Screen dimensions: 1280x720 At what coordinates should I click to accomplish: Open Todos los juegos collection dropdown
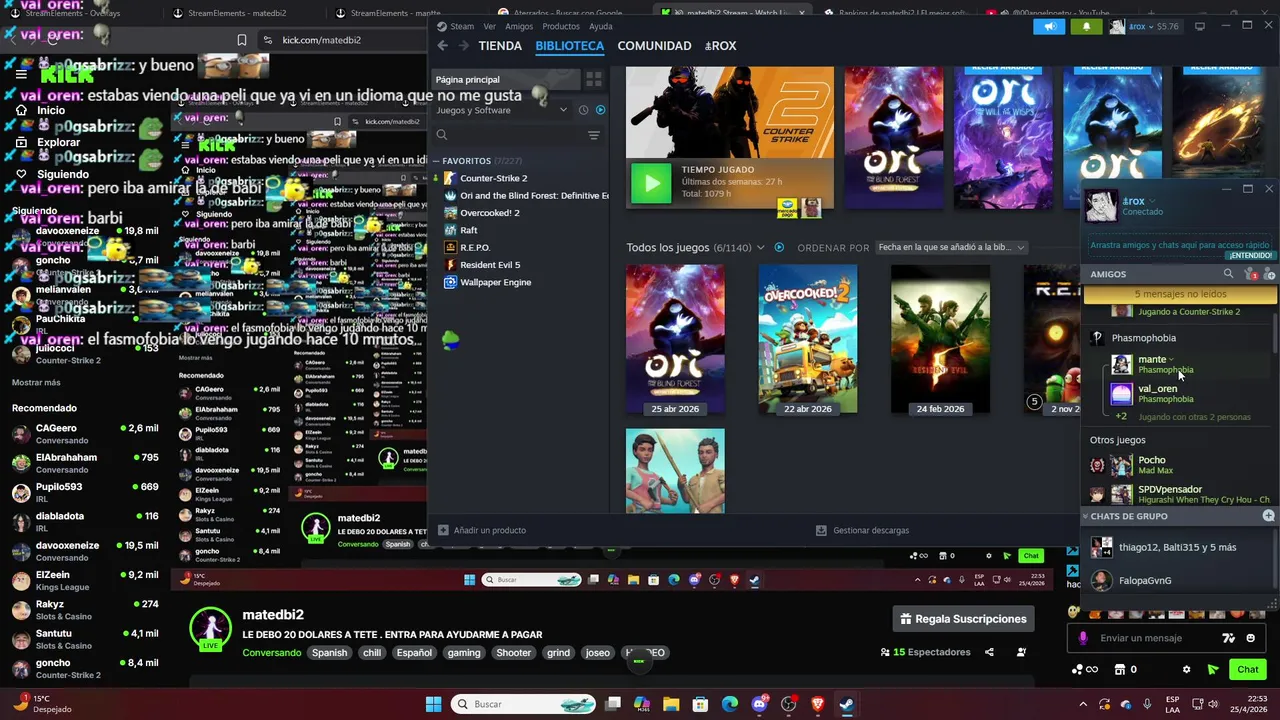(x=760, y=247)
